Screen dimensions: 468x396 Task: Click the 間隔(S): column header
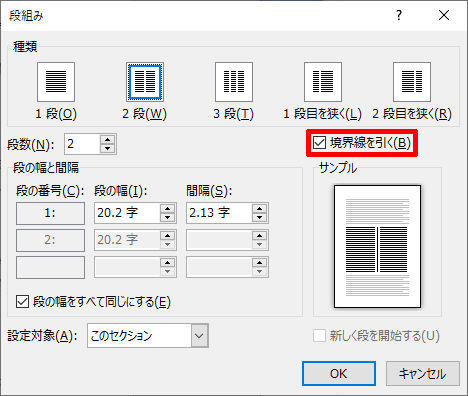pyautogui.click(x=209, y=191)
